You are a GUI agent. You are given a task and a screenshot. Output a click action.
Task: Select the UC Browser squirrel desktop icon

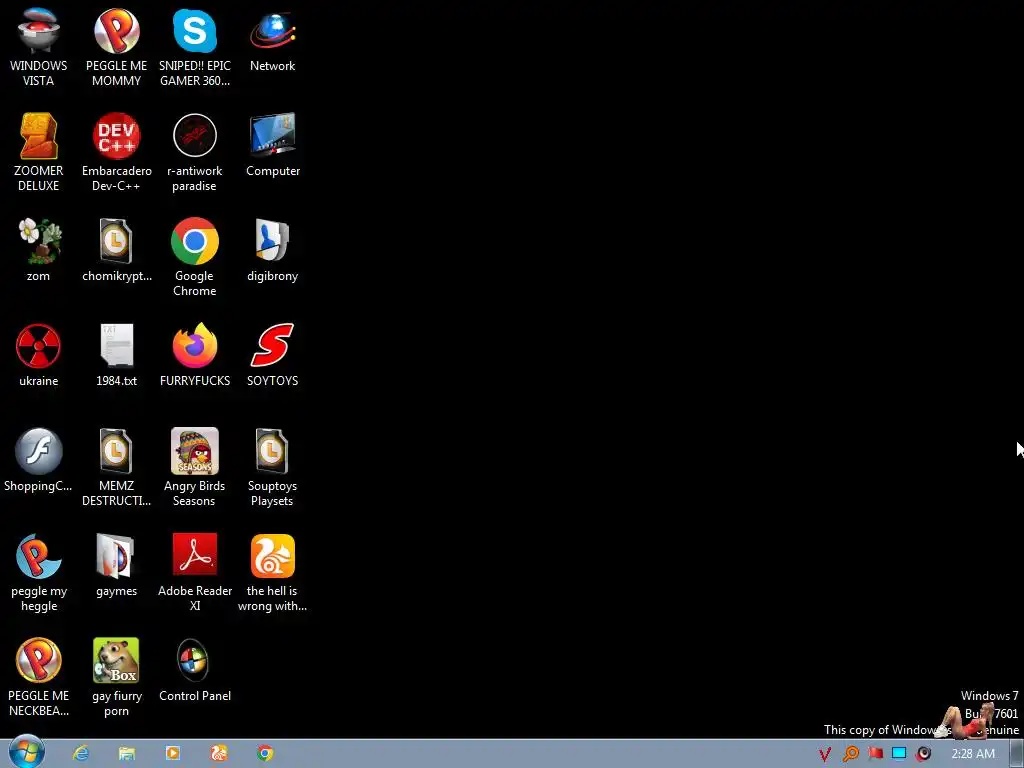(x=272, y=573)
